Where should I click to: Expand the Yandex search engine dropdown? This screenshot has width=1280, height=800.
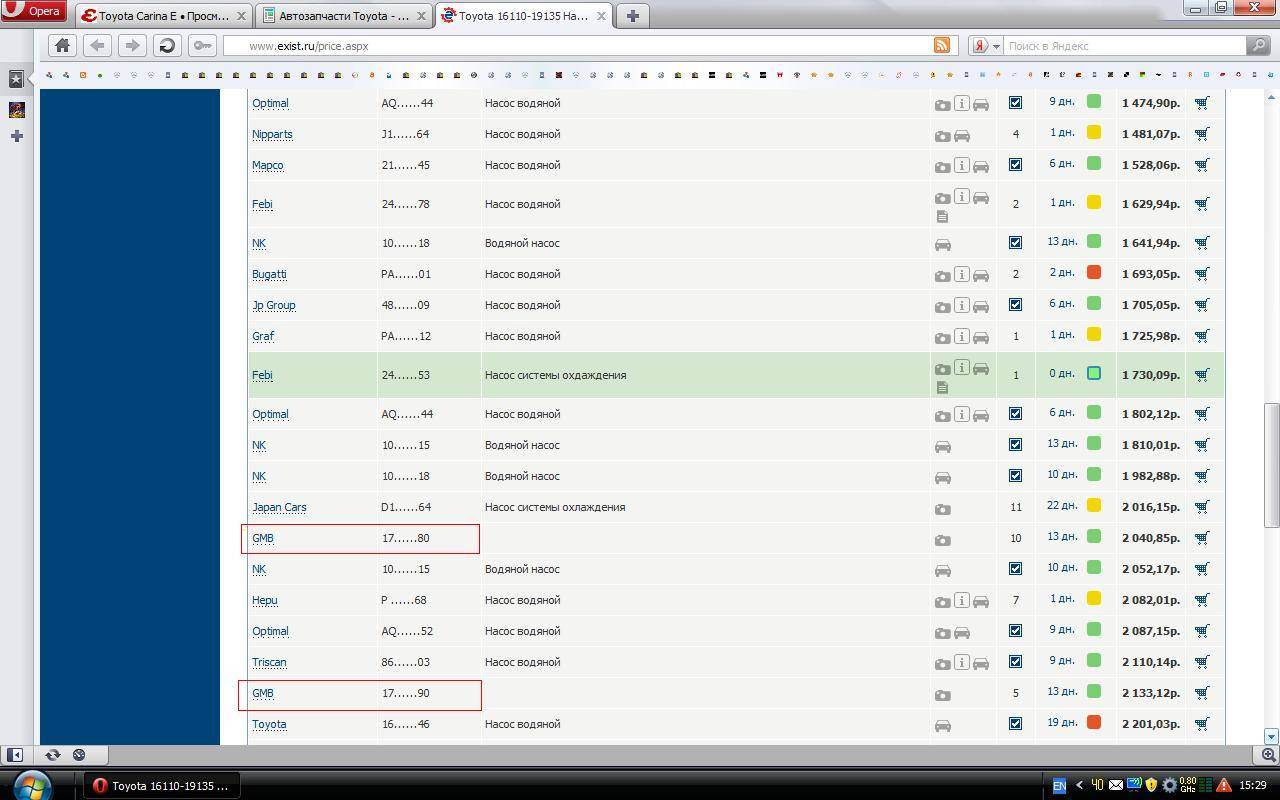pyautogui.click(x=996, y=46)
